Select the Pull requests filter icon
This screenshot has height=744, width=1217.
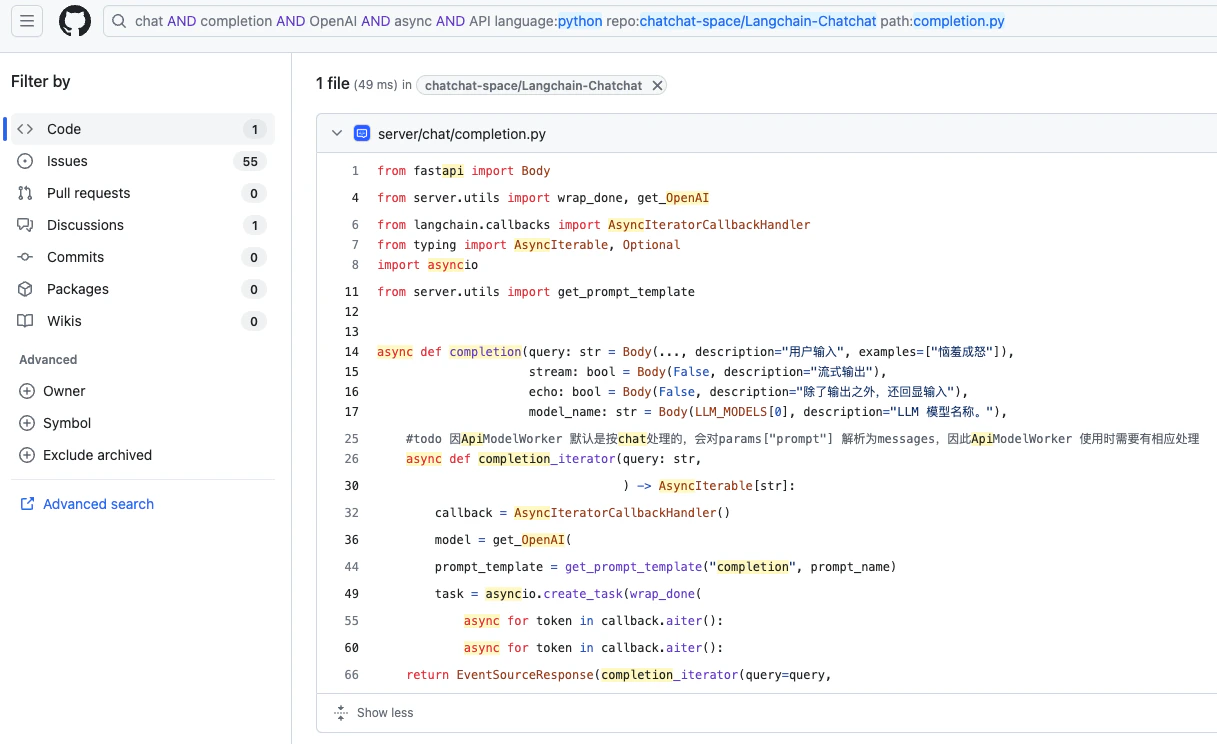point(26,193)
